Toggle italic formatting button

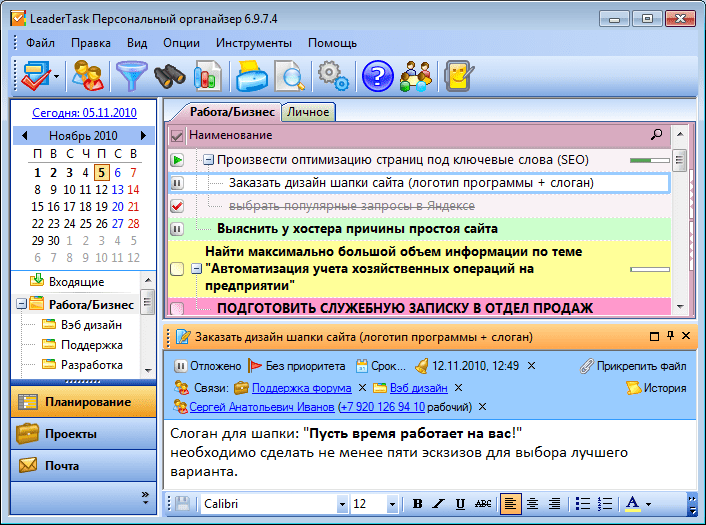click(439, 503)
